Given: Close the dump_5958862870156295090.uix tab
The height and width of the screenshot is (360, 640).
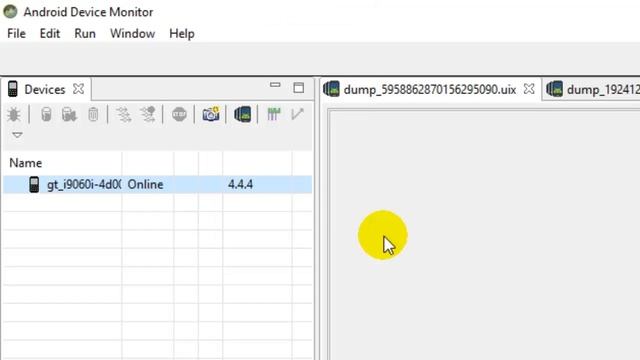Looking at the screenshot, I should coord(529,89).
